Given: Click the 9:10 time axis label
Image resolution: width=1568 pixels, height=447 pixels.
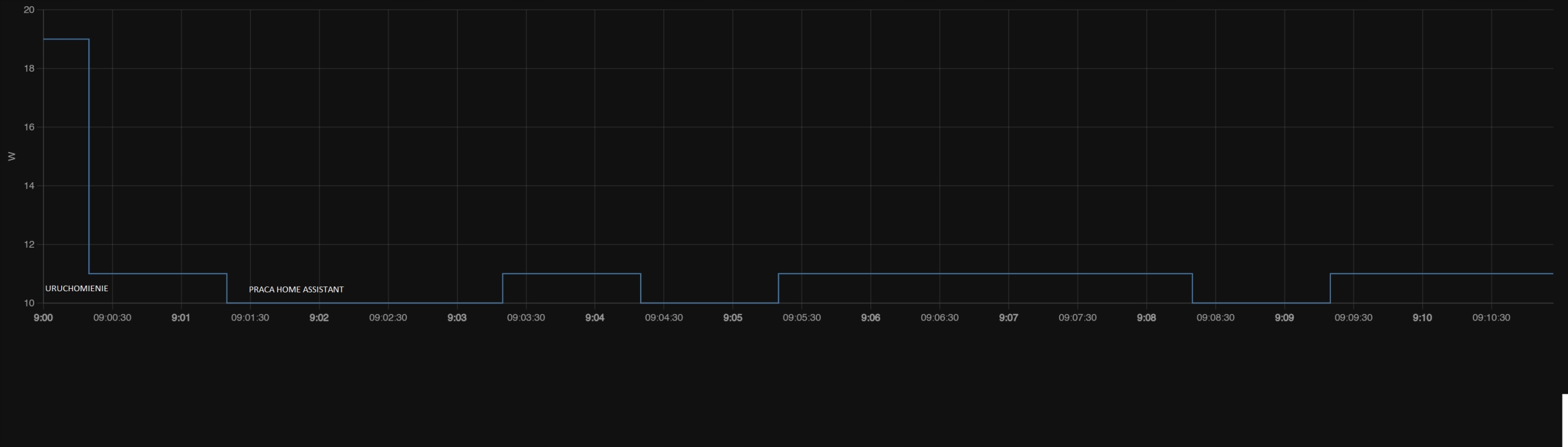Looking at the screenshot, I should [1422, 318].
